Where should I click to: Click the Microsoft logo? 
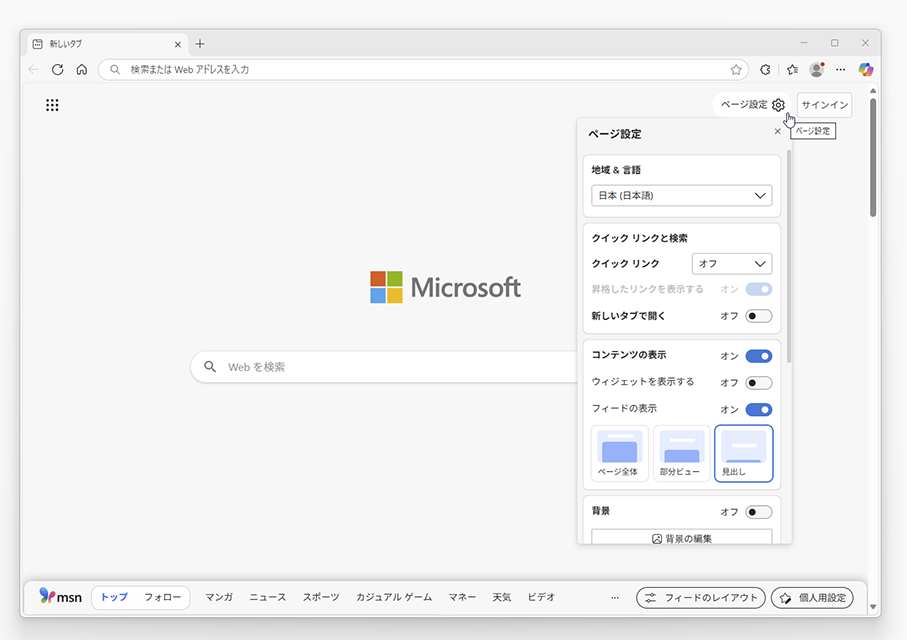[445, 287]
